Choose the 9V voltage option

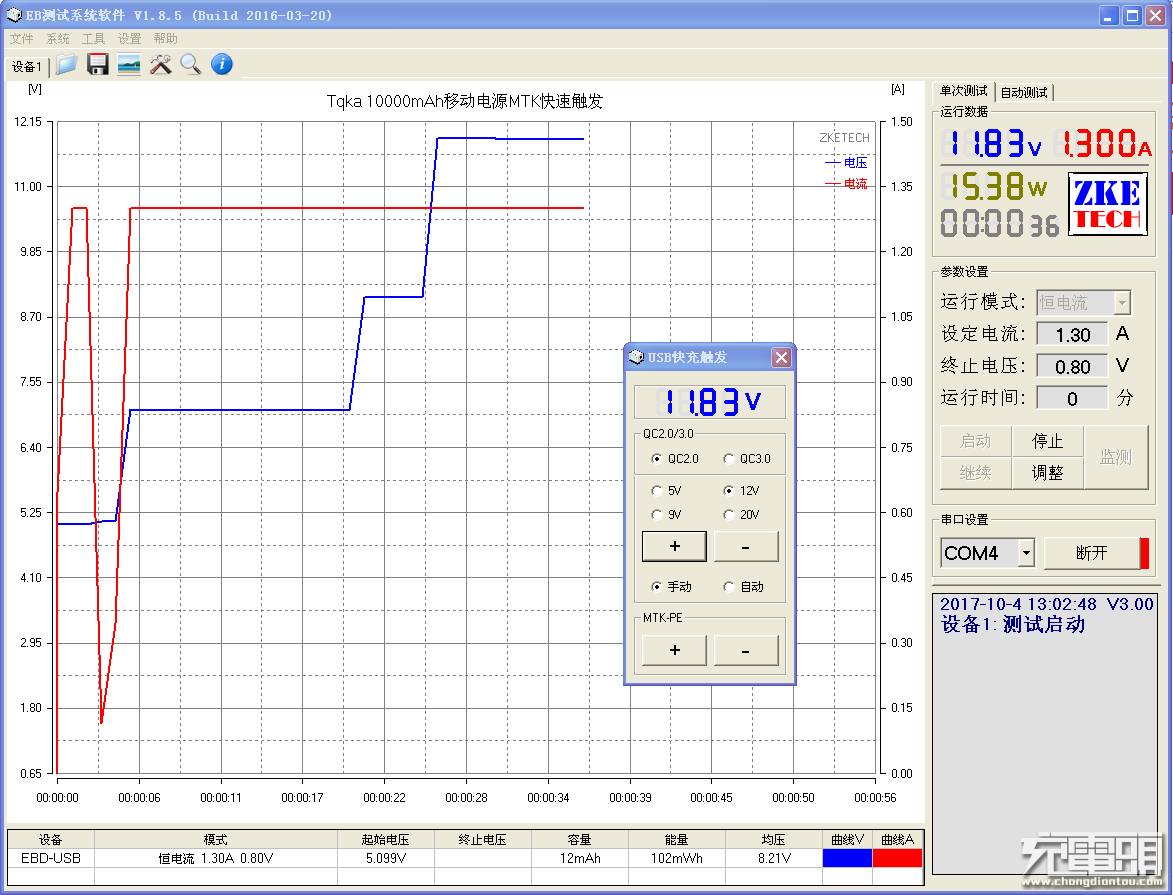(x=656, y=515)
